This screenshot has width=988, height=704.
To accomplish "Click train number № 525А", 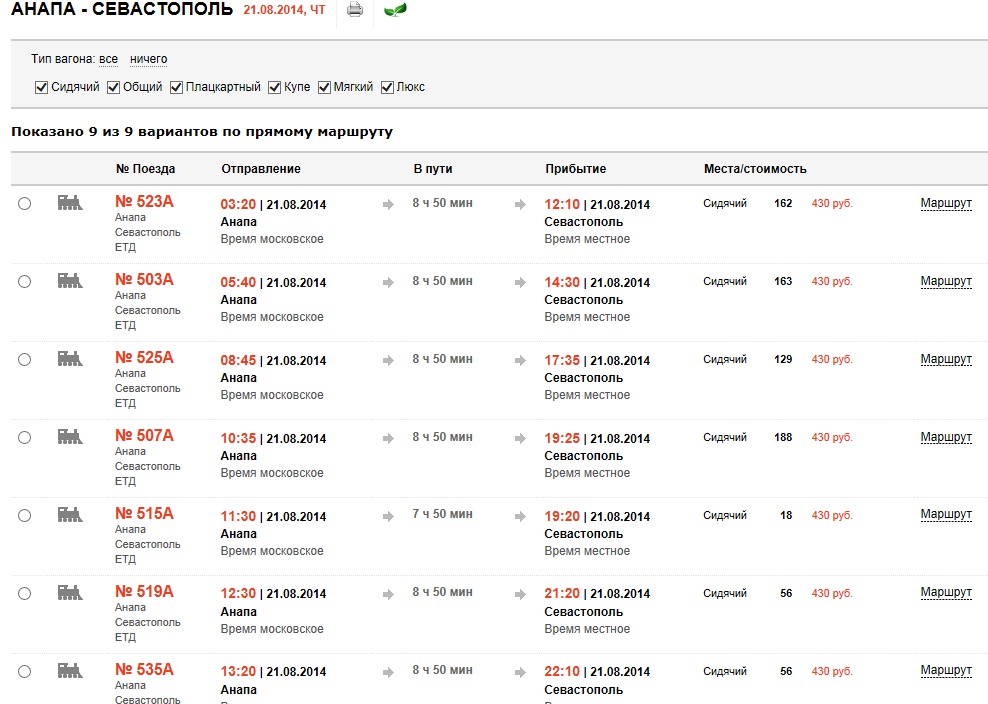I will (x=144, y=357).
